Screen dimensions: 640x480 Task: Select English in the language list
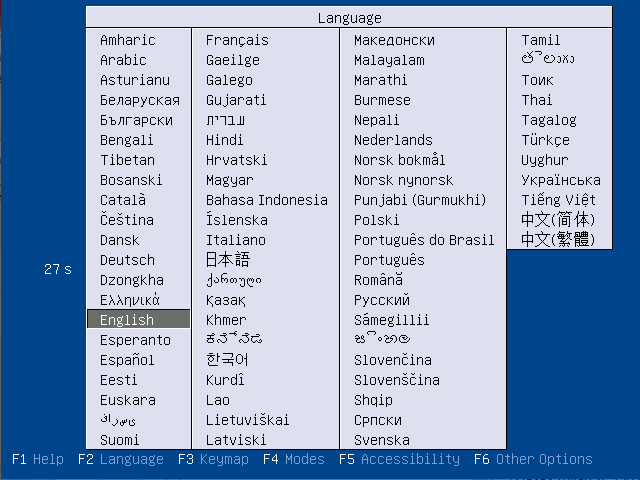pyautogui.click(x=138, y=319)
